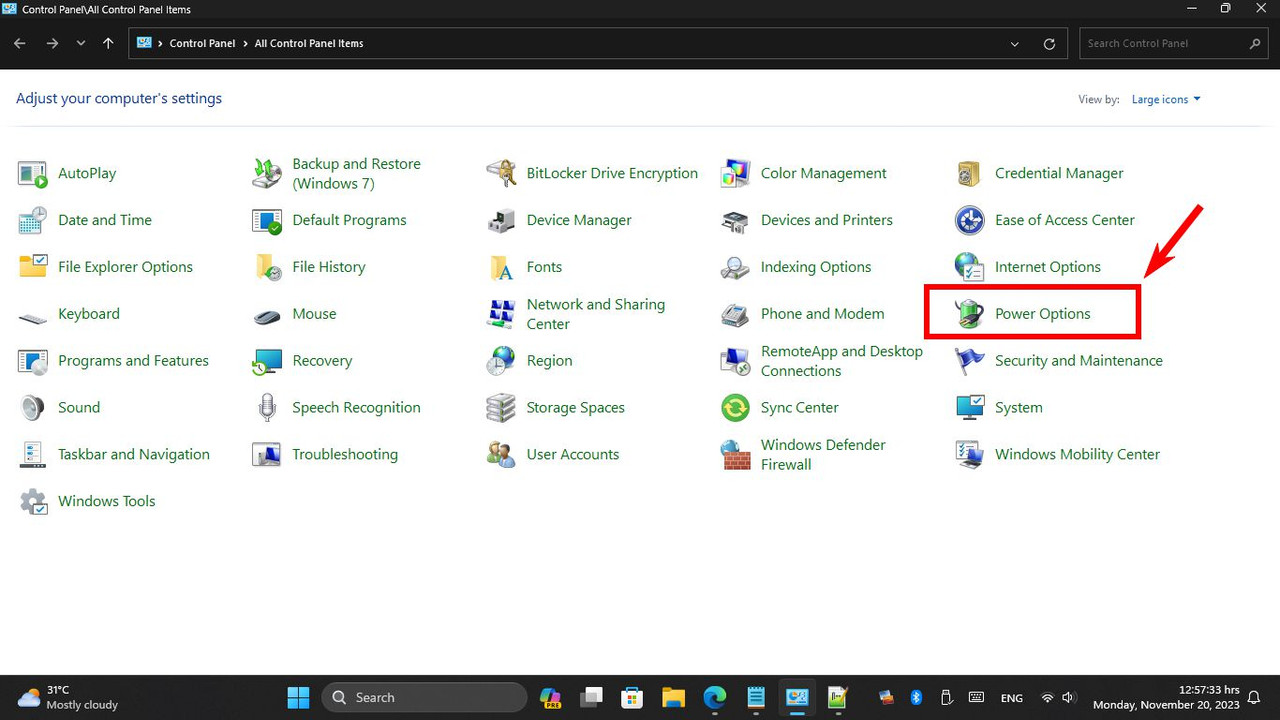Open Network and Sharing Center icon
Screen dimensions: 1280x720
[x=501, y=314]
